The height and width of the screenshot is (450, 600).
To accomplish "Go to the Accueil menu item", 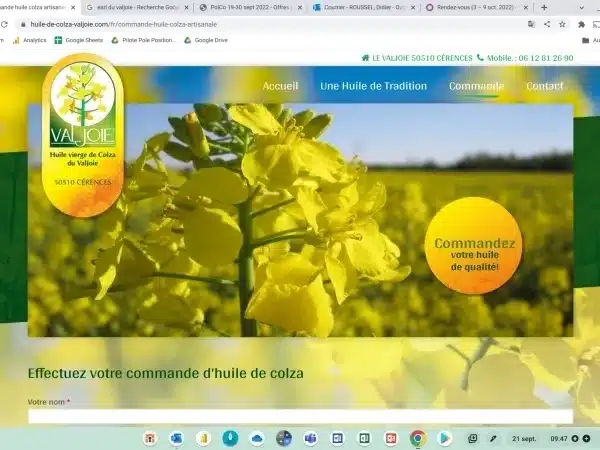I will tap(280, 86).
